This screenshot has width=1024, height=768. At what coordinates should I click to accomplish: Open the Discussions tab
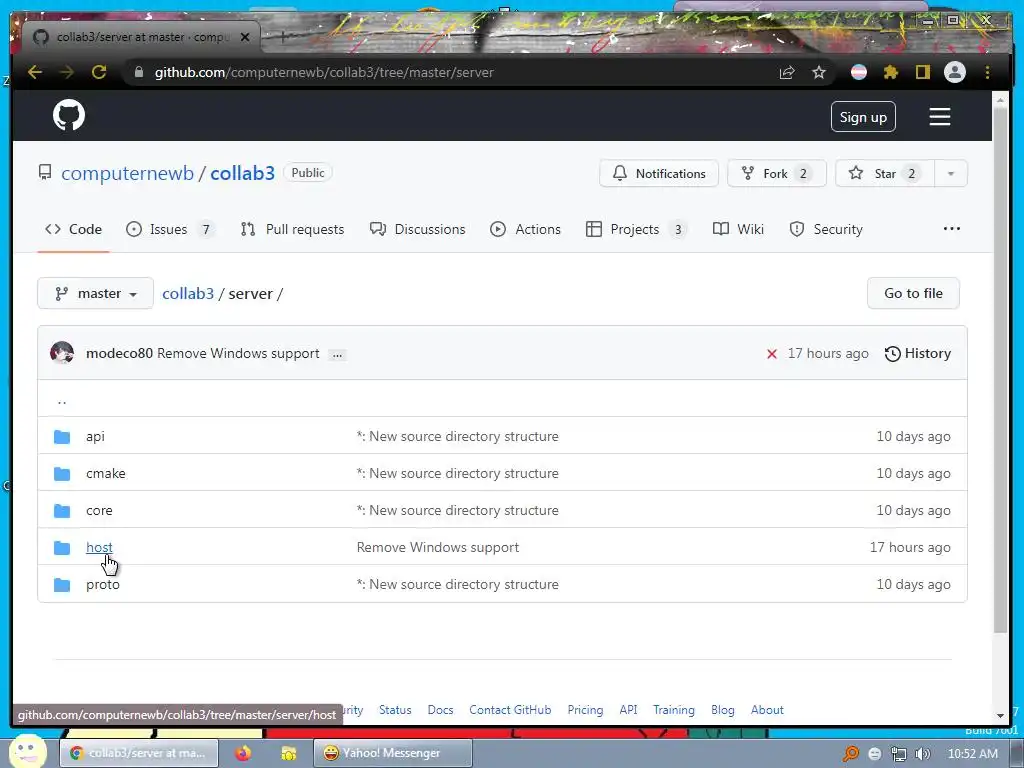[x=417, y=229]
